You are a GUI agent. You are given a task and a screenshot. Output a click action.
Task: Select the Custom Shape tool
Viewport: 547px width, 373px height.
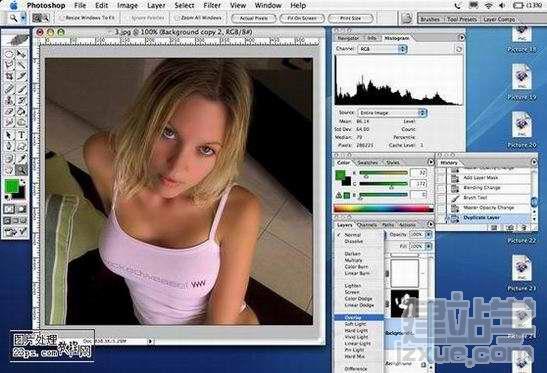22,146
